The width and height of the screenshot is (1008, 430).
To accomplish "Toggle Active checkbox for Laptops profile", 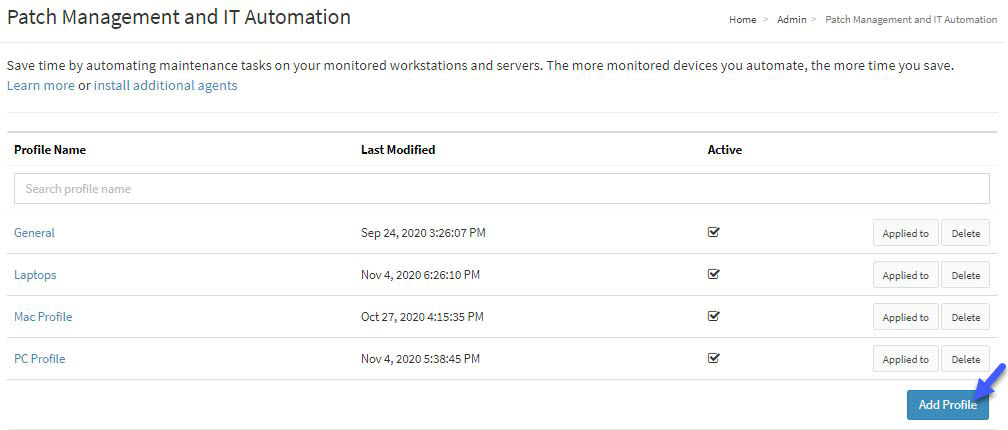I will point(713,274).
